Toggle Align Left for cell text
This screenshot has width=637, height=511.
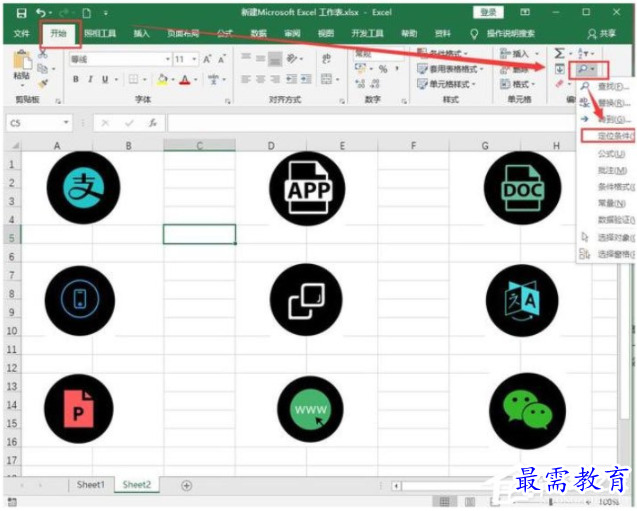click(246, 79)
